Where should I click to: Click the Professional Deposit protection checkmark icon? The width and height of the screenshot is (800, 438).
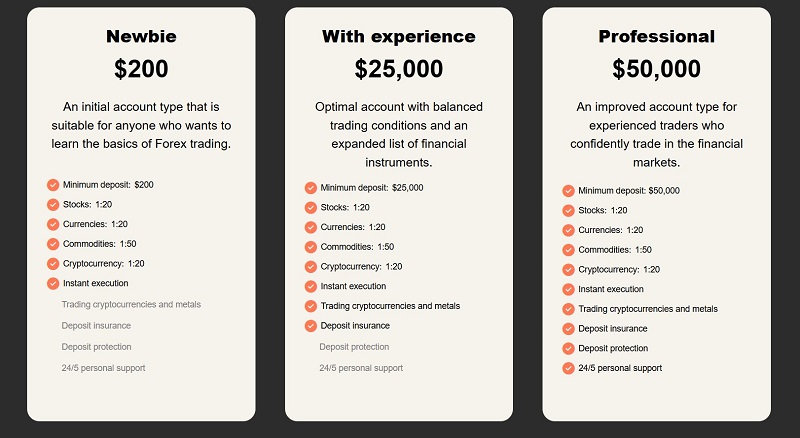[568, 349]
